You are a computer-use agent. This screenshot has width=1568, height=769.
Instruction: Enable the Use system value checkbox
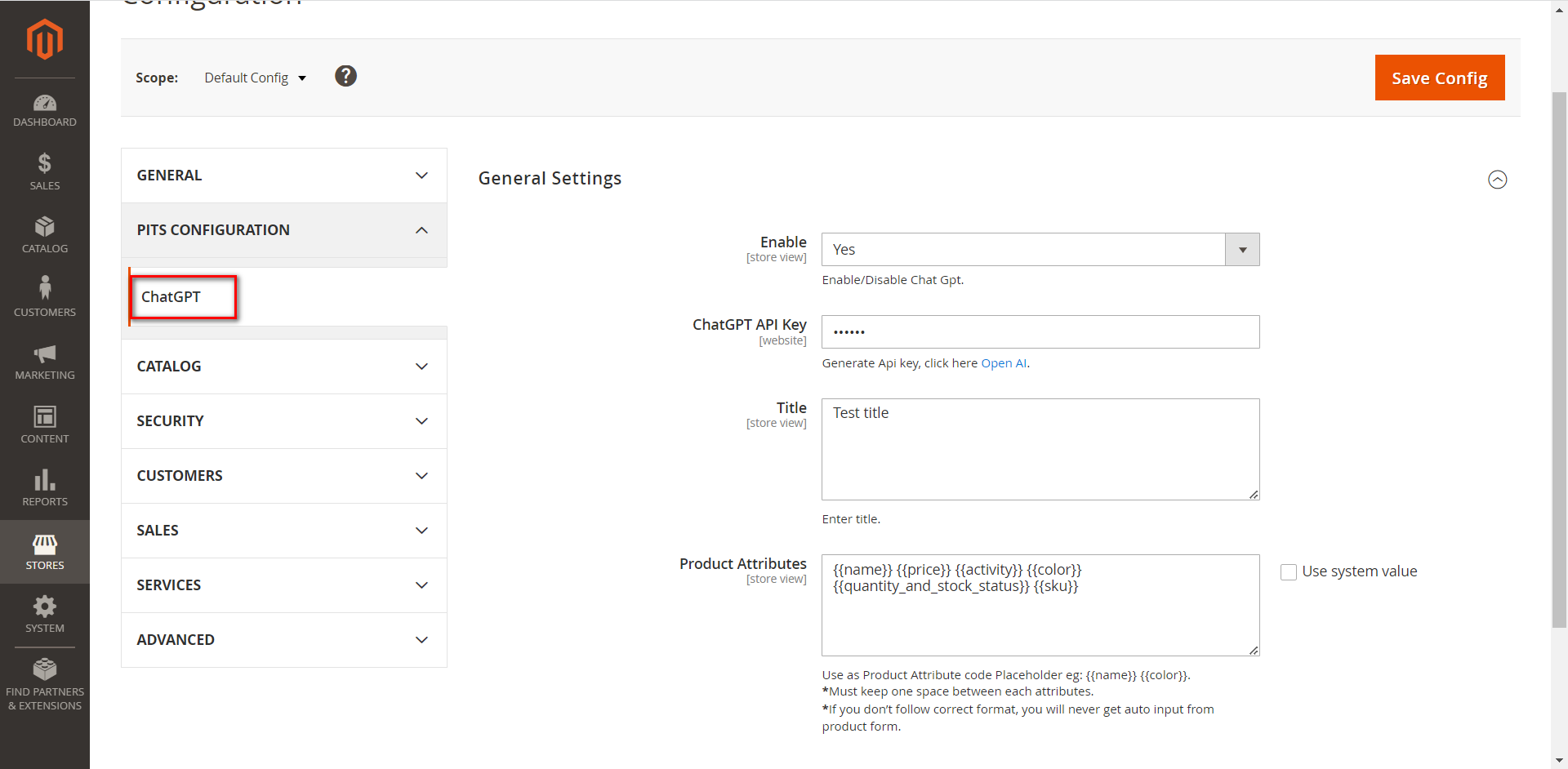click(1289, 571)
